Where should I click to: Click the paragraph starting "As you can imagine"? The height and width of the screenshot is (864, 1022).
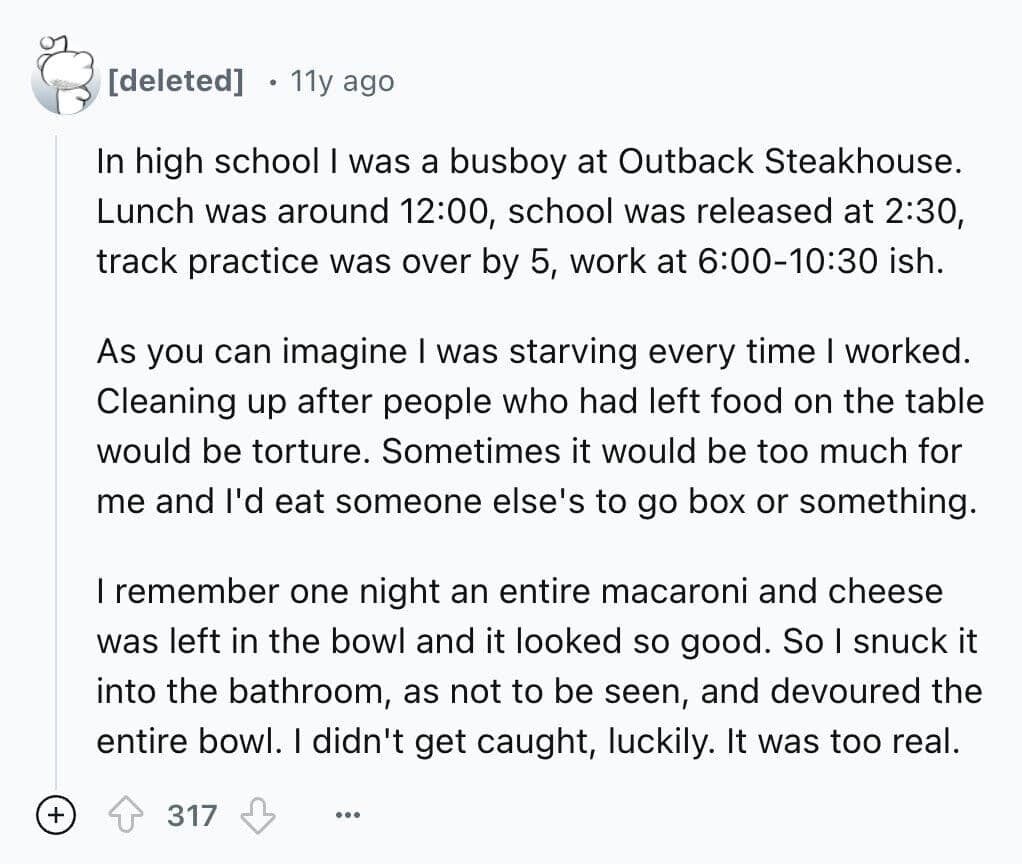click(x=540, y=426)
